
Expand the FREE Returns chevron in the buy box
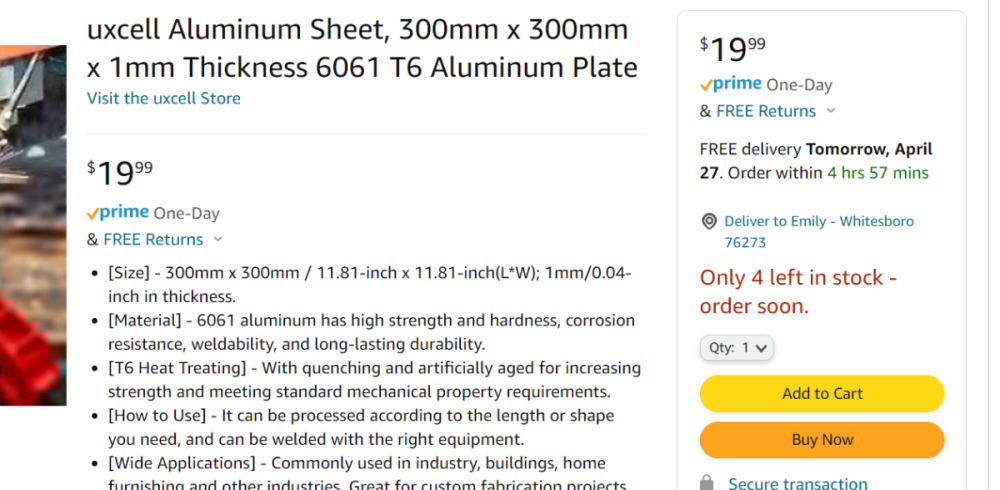tap(831, 111)
